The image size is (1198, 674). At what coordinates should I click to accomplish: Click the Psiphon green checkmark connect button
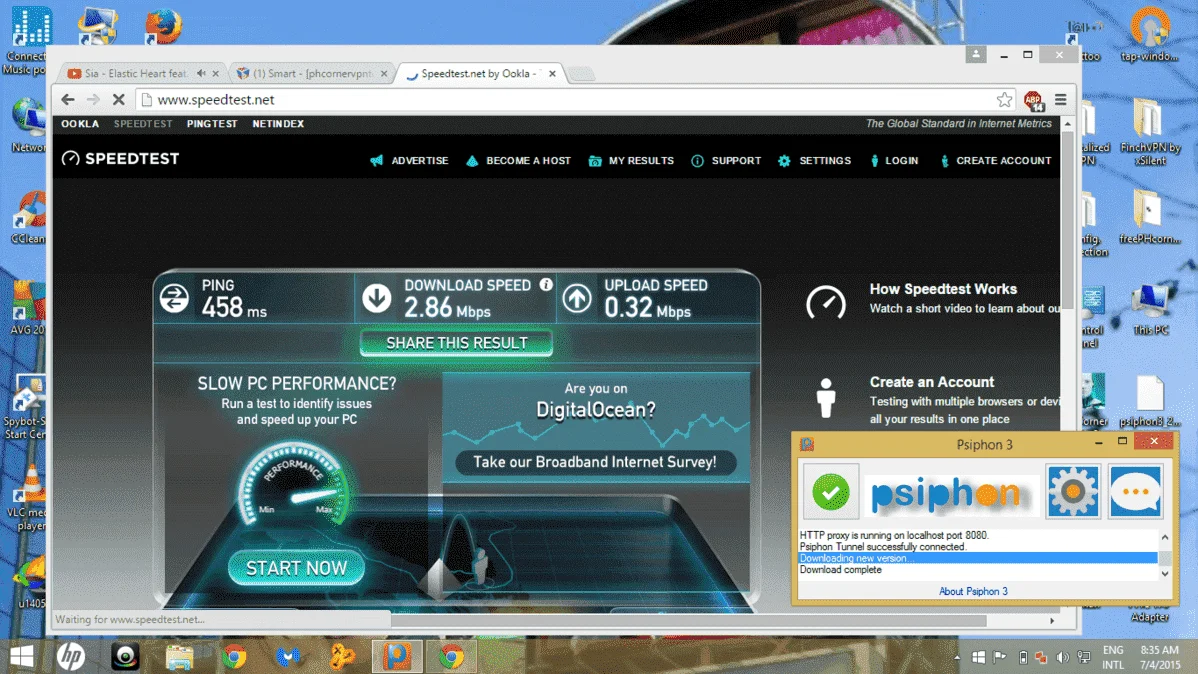pos(831,491)
